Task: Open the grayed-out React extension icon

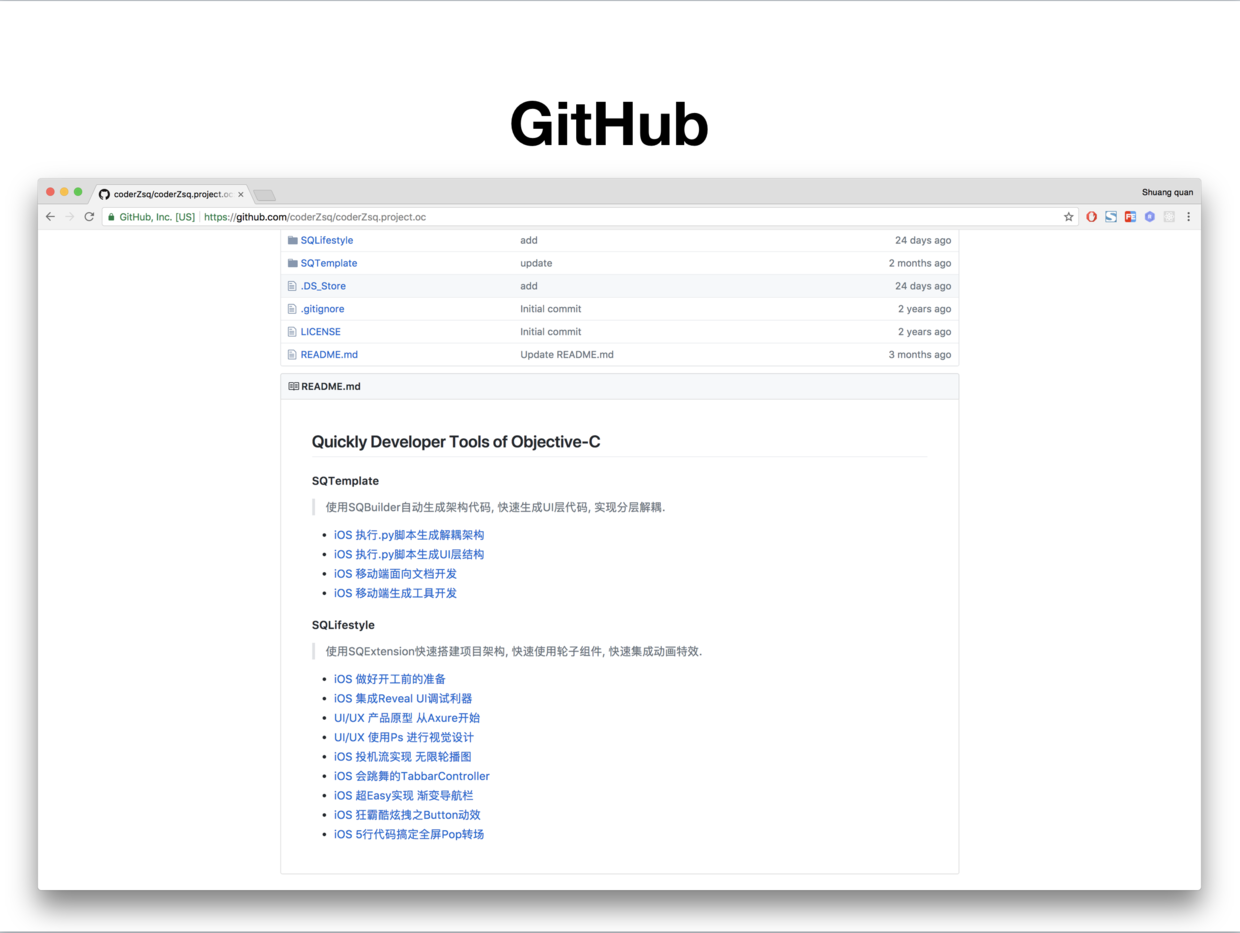Action: click(1169, 217)
